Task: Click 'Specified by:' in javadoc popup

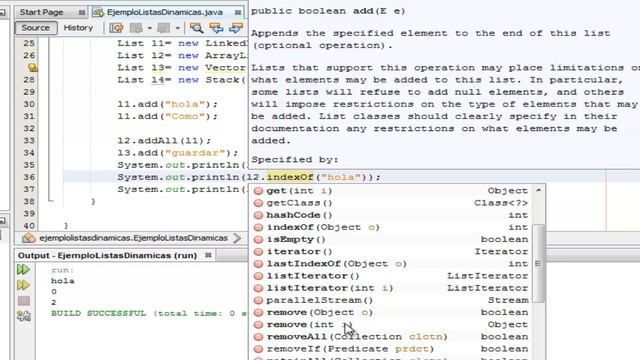Action: (295, 160)
